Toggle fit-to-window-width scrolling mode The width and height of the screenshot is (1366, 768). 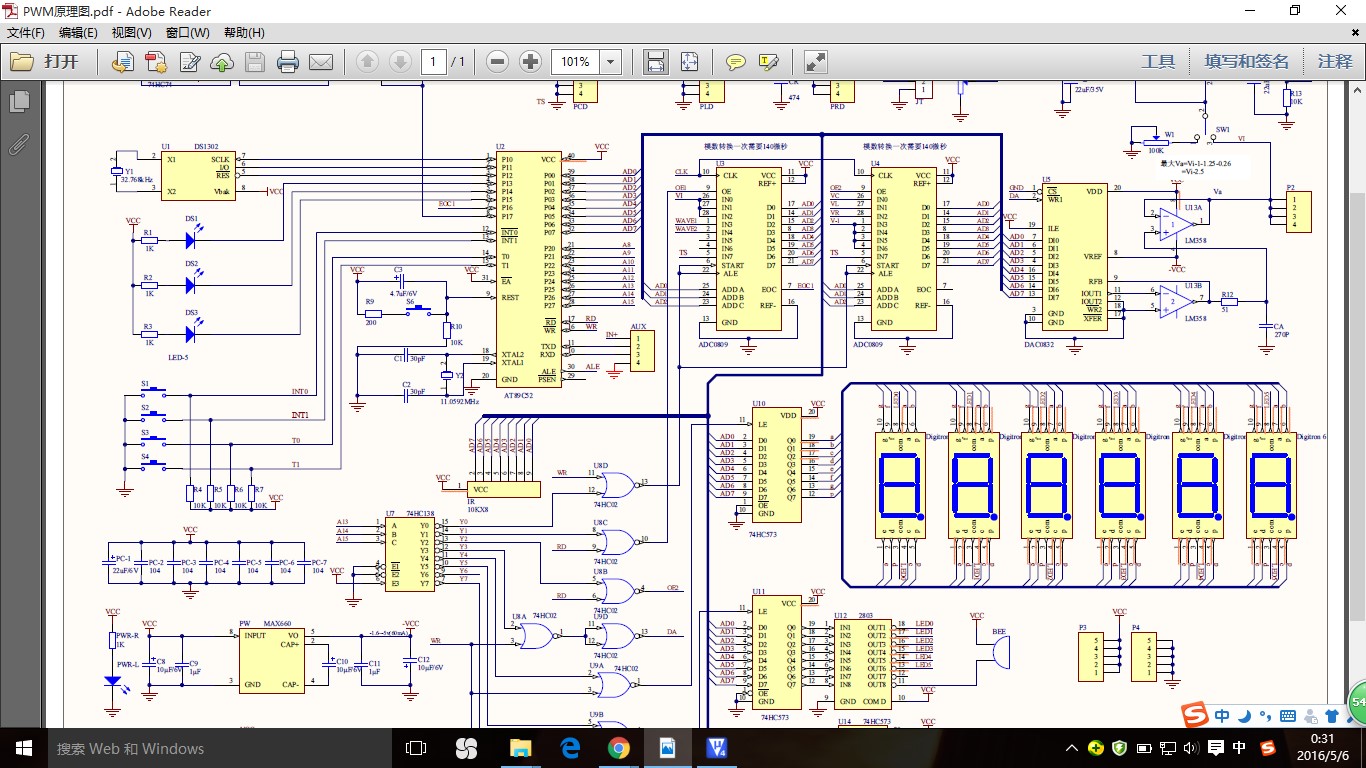(x=655, y=62)
